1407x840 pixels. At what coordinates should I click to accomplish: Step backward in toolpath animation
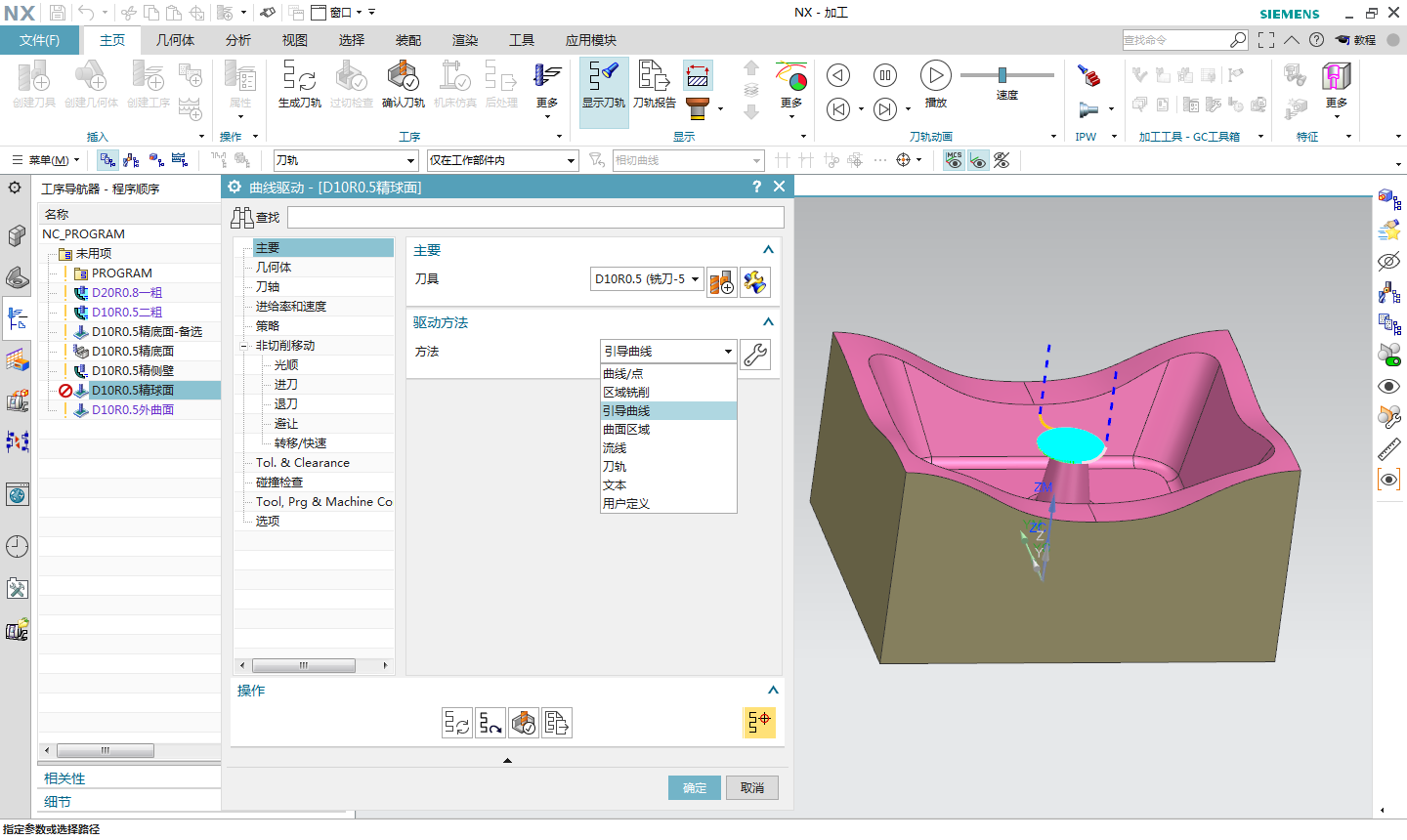tap(838, 109)
